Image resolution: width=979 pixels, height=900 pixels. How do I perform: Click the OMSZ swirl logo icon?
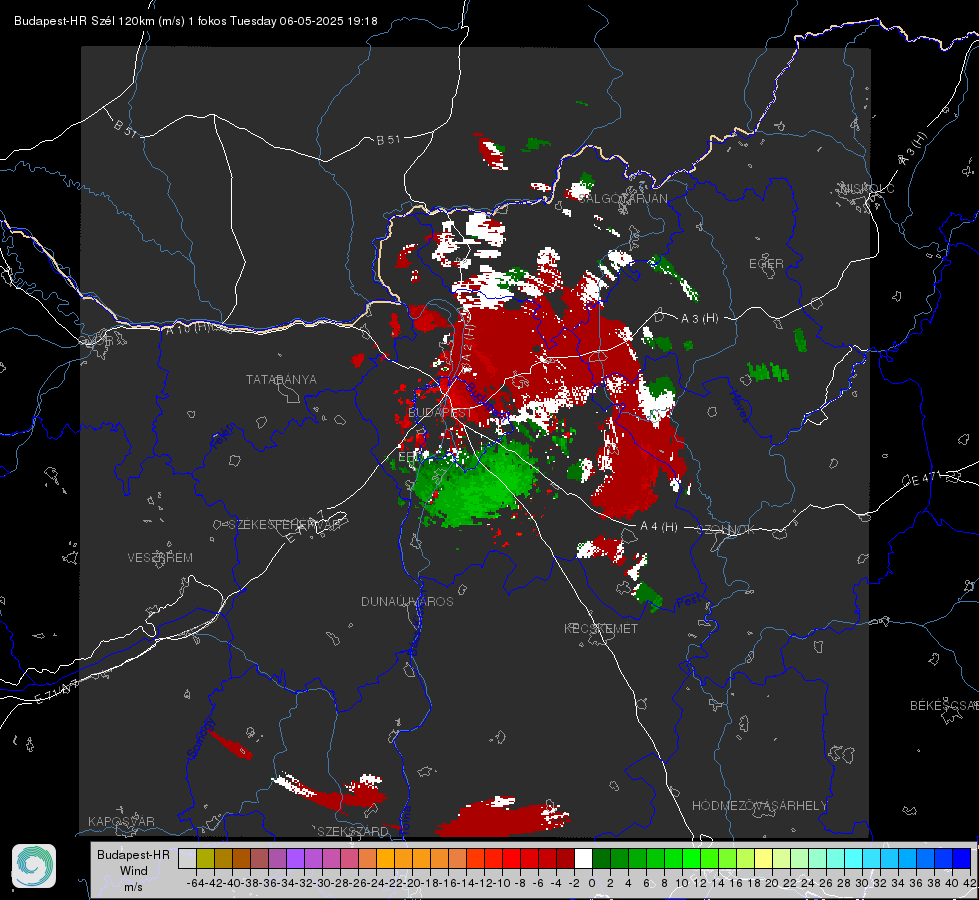click(x=34, y=866)
